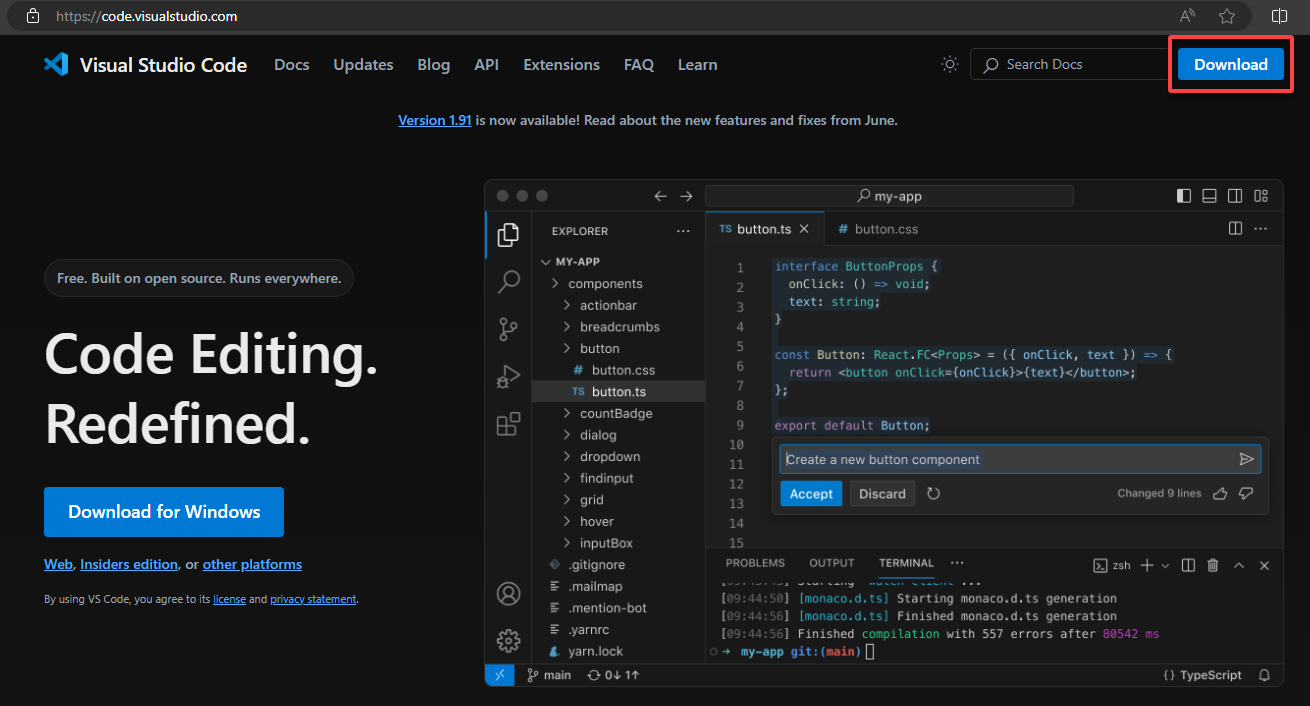Image resolution: width=1310 pixels, height=706 pixels.
Task: Expand the dropdown folder in tree
Action: tap(609, 457)
